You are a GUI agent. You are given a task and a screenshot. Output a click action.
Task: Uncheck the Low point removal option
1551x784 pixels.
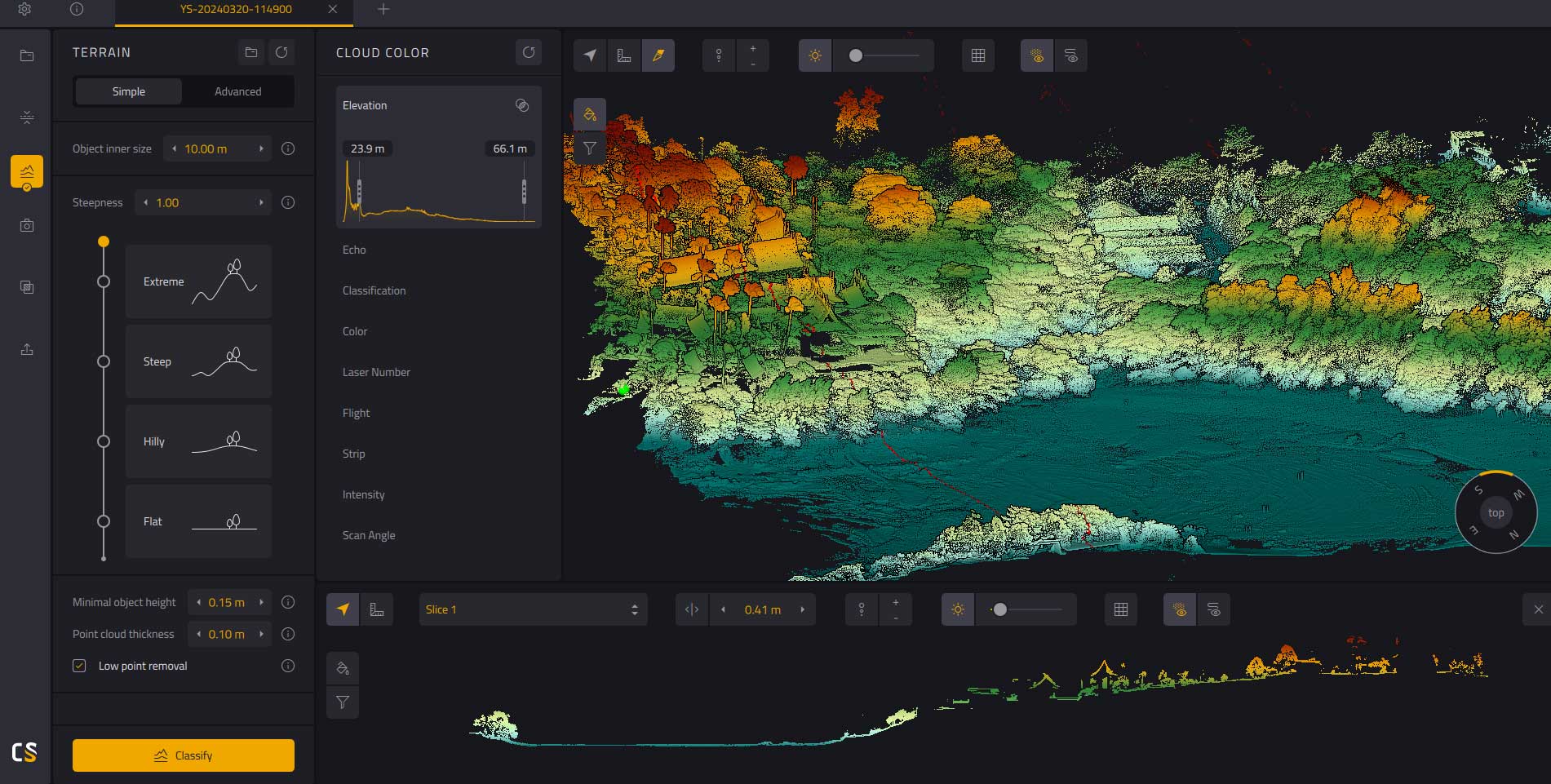pos(79,666)
